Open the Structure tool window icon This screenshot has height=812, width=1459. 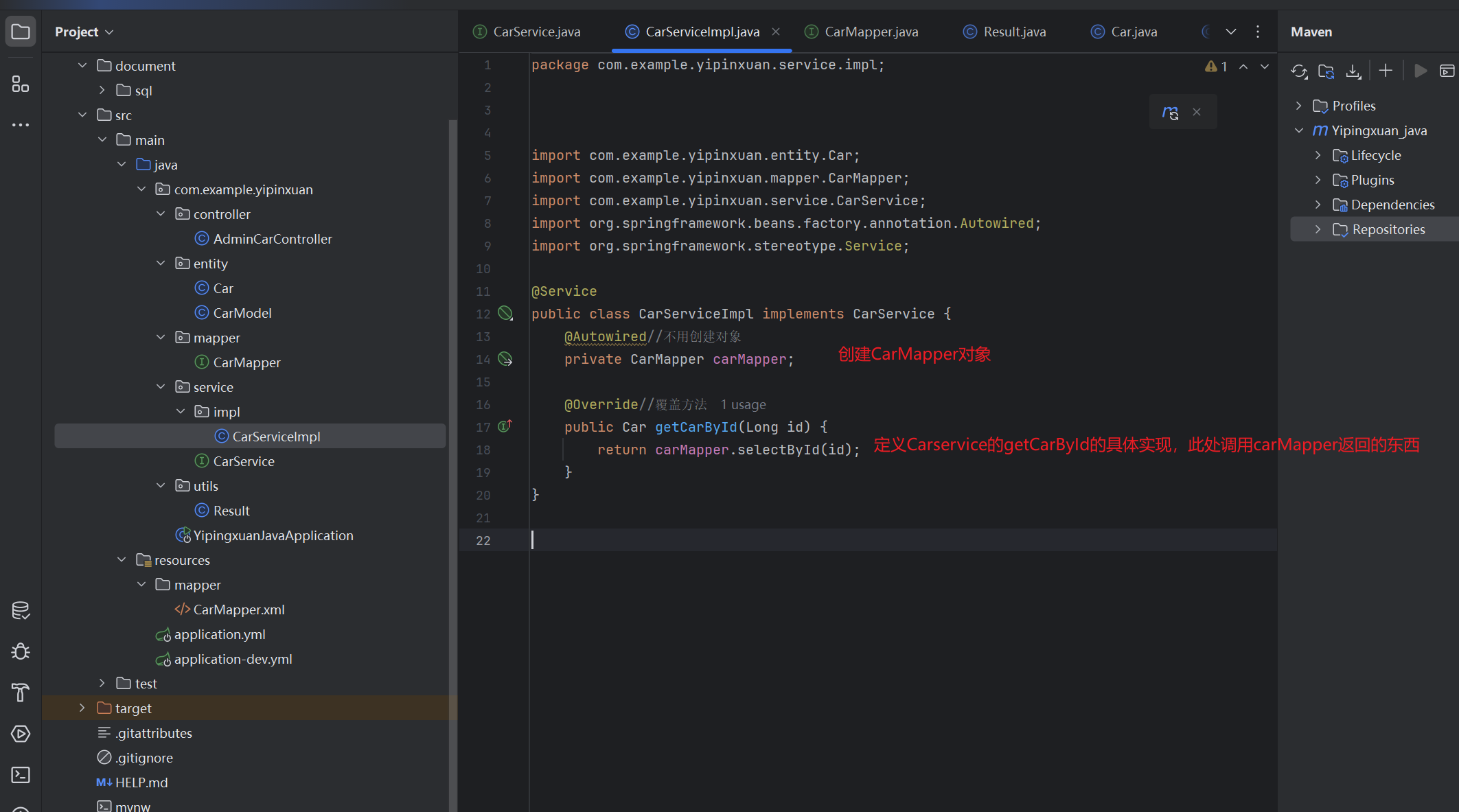tap(21, 84)
